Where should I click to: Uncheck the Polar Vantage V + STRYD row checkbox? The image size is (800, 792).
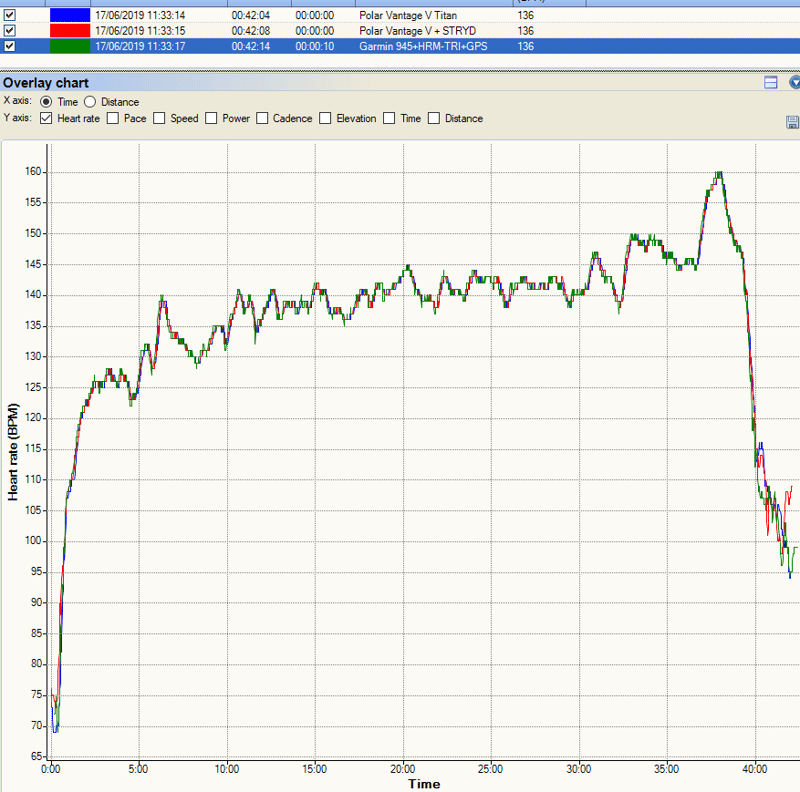[10, 31]
